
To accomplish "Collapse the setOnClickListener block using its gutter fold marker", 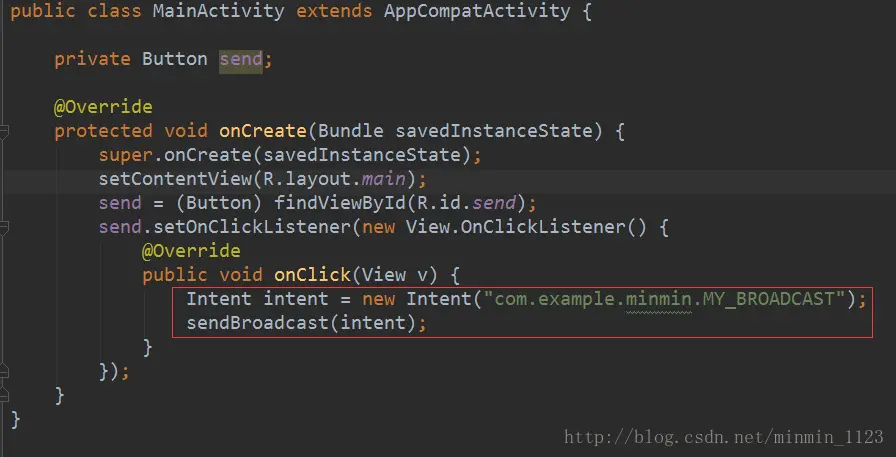I will (3, 227).
